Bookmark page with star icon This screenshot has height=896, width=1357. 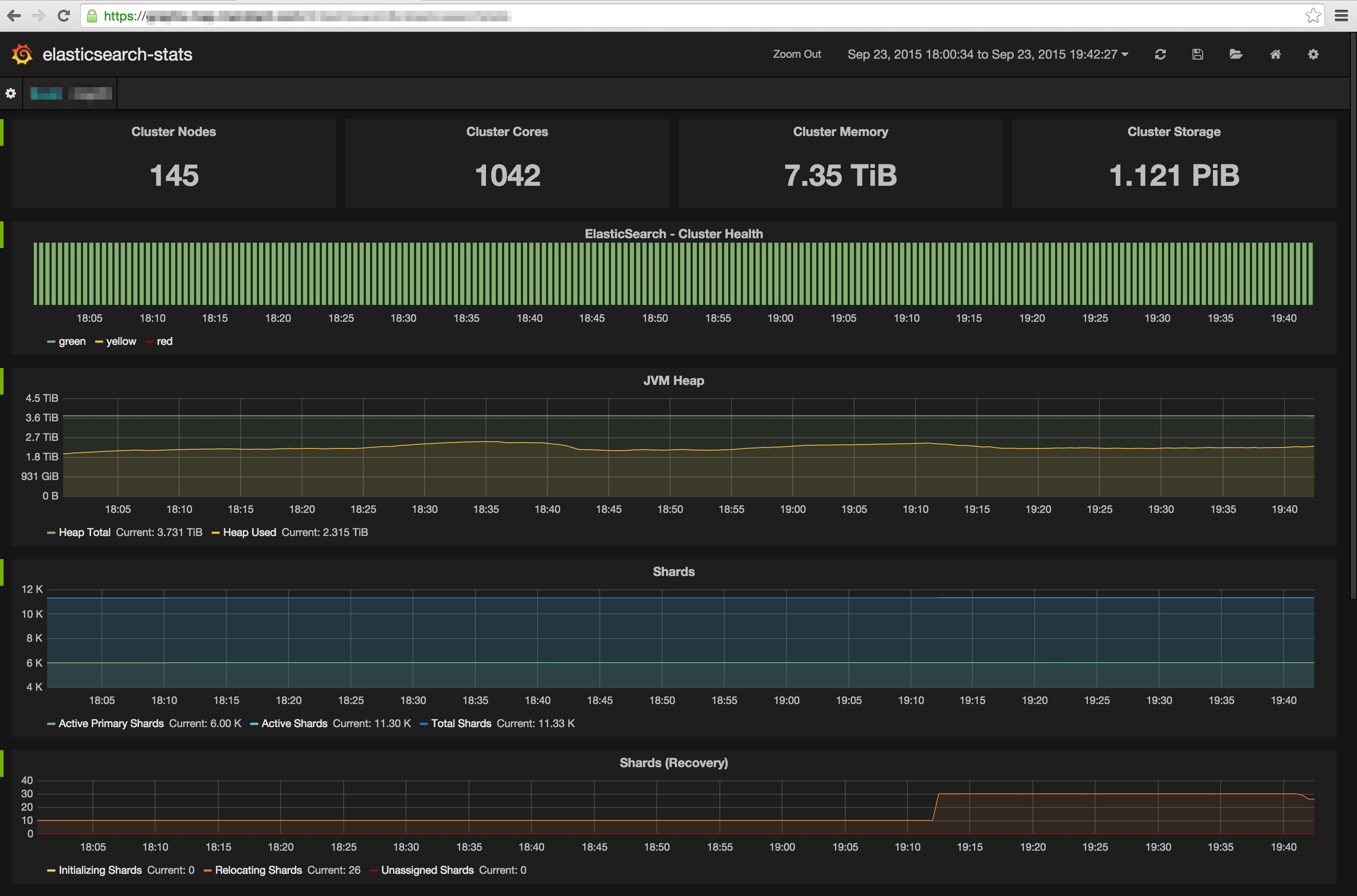coord(1313,16)
